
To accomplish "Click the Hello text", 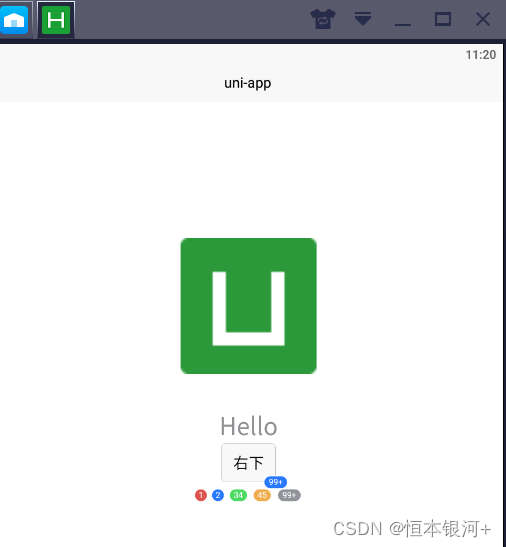I will click(249, 426).
